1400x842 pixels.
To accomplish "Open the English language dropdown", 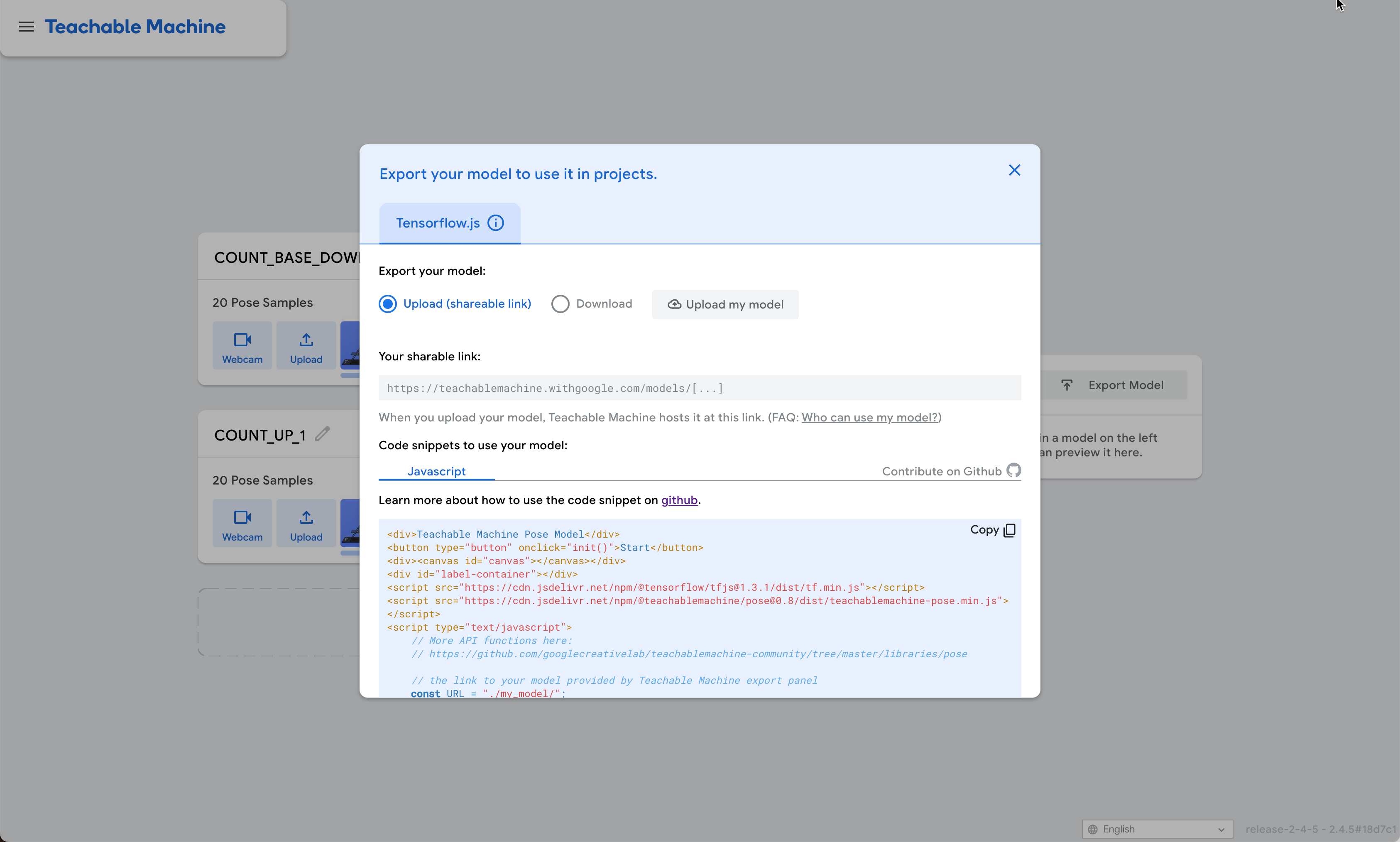I will (x=1157, y=829).
